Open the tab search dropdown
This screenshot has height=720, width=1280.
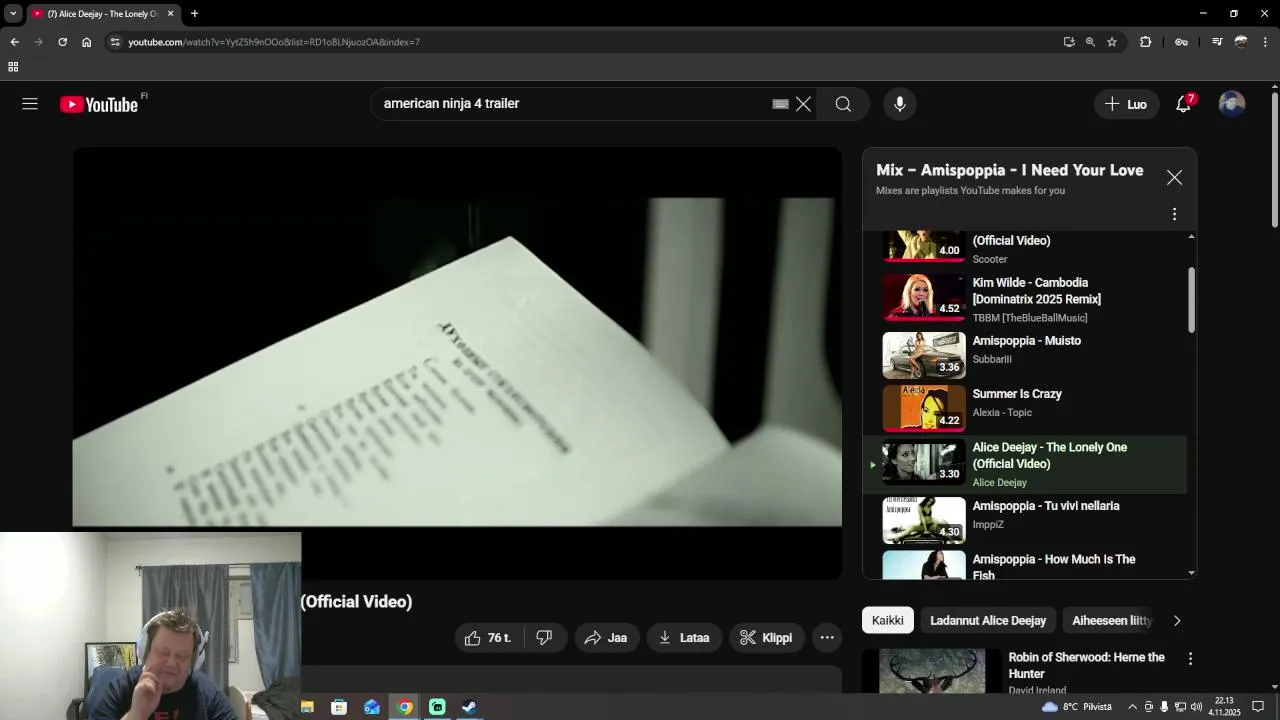click(13, 14)
